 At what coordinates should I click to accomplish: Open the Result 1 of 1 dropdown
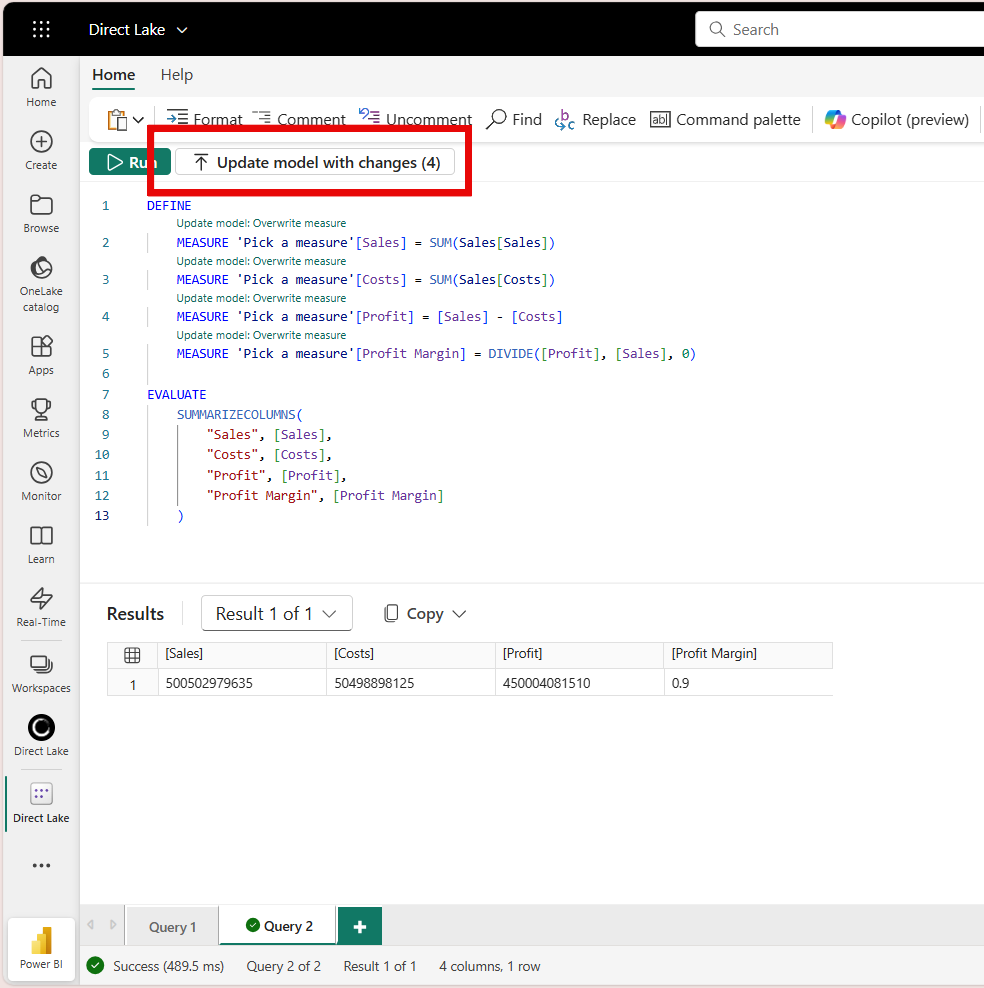point(276,613)
